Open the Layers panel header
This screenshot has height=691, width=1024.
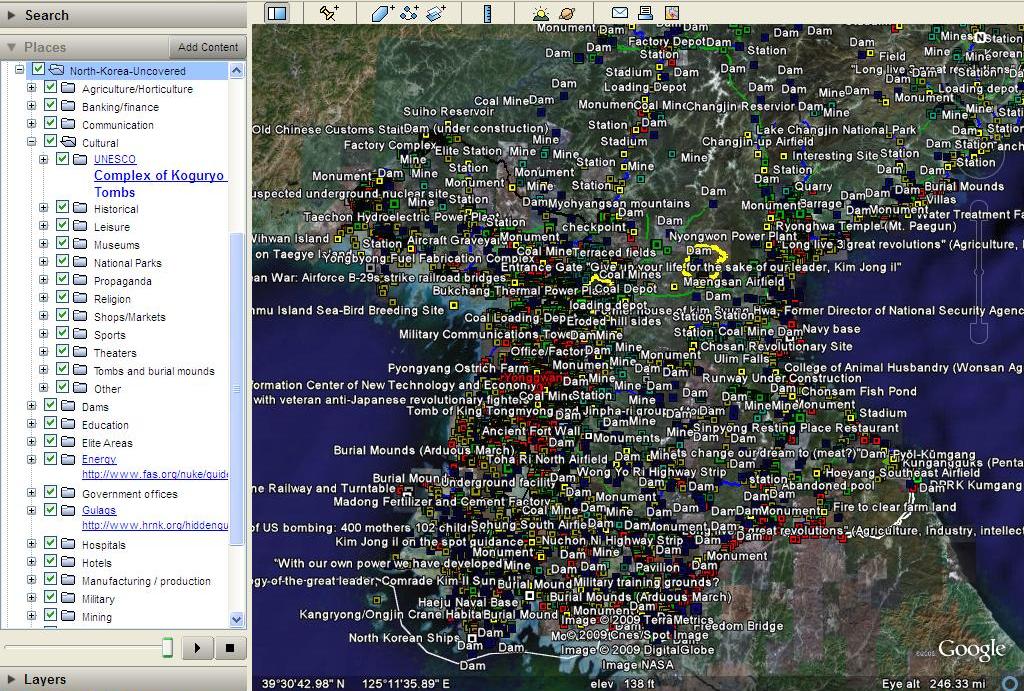pyautogui.click(x=44, y=679)
